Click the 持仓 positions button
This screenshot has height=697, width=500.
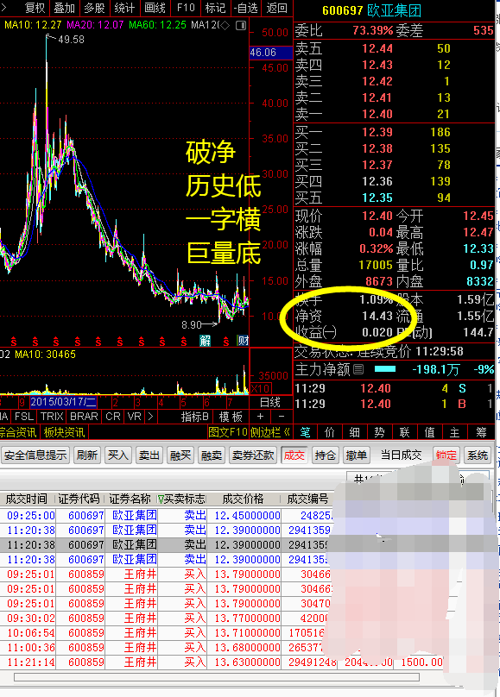325,455
